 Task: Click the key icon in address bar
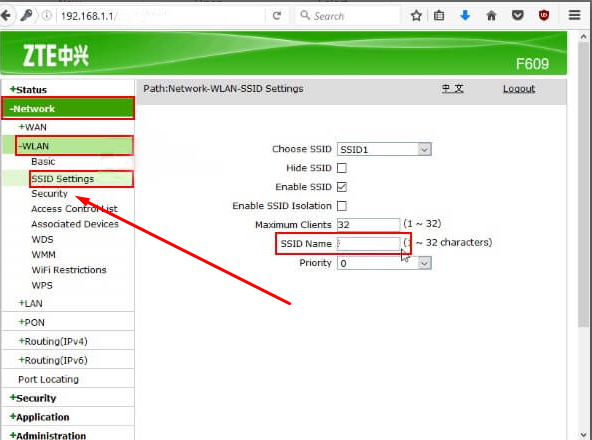(26, 15)
